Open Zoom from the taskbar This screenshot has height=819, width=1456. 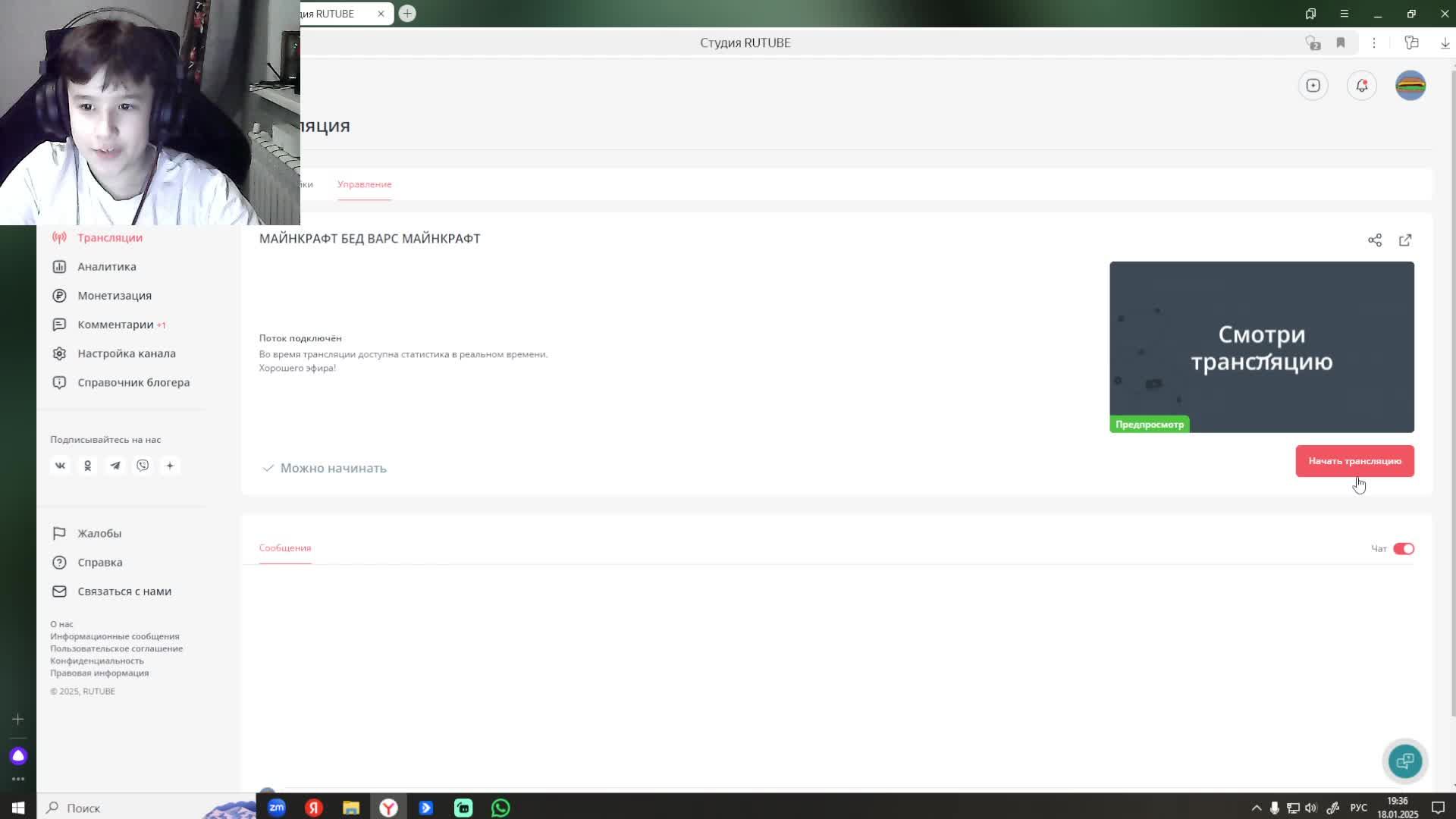click(277, 808)
